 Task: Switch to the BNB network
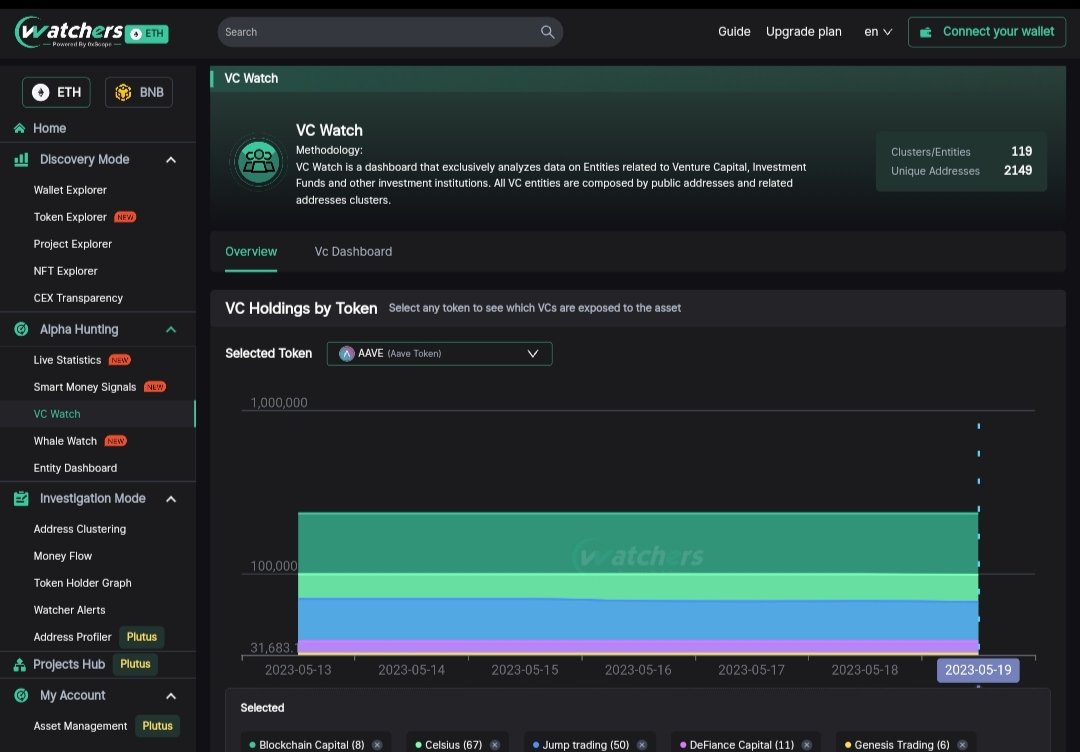tap(138, 92)
